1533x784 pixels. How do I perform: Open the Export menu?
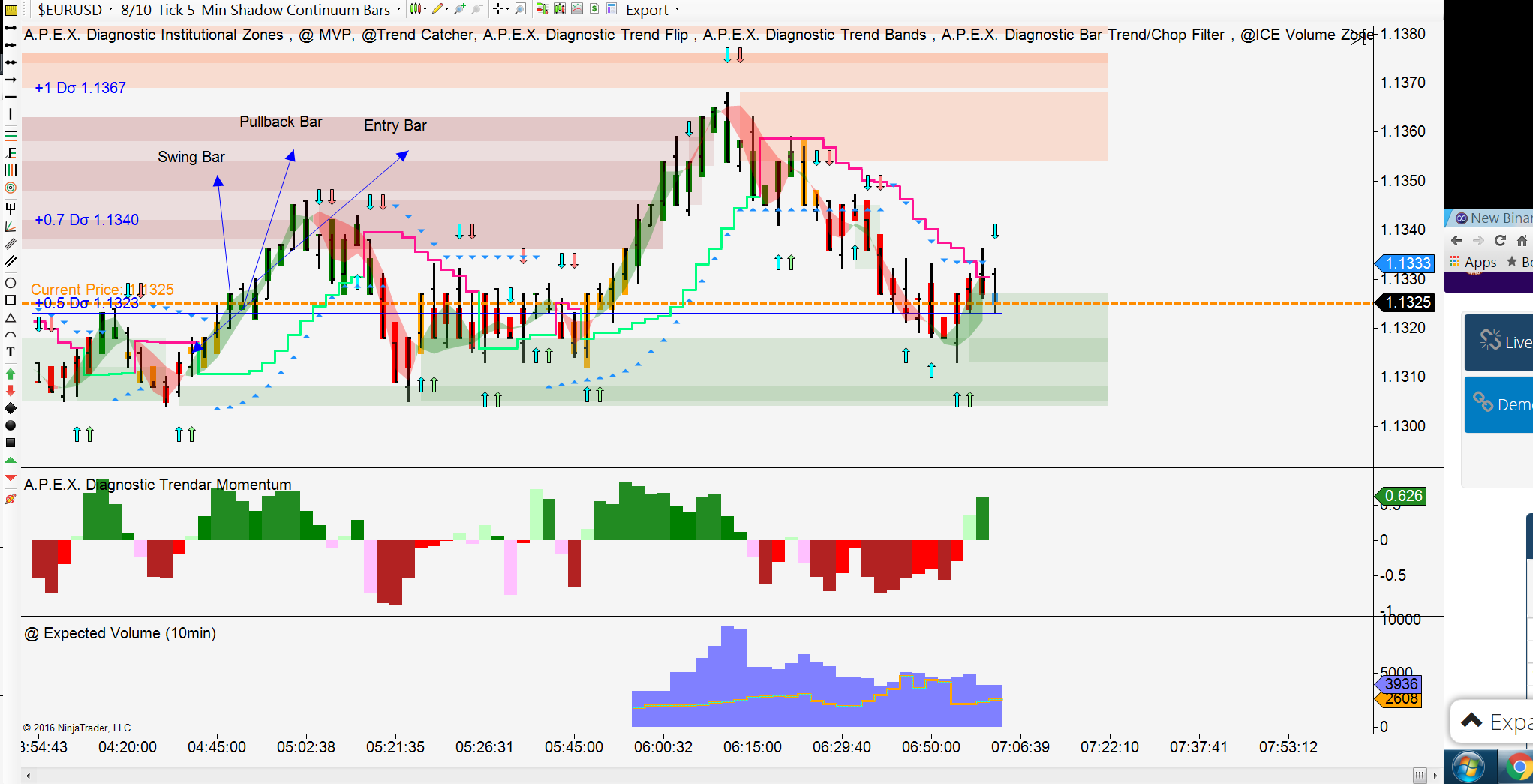(647, 10)
